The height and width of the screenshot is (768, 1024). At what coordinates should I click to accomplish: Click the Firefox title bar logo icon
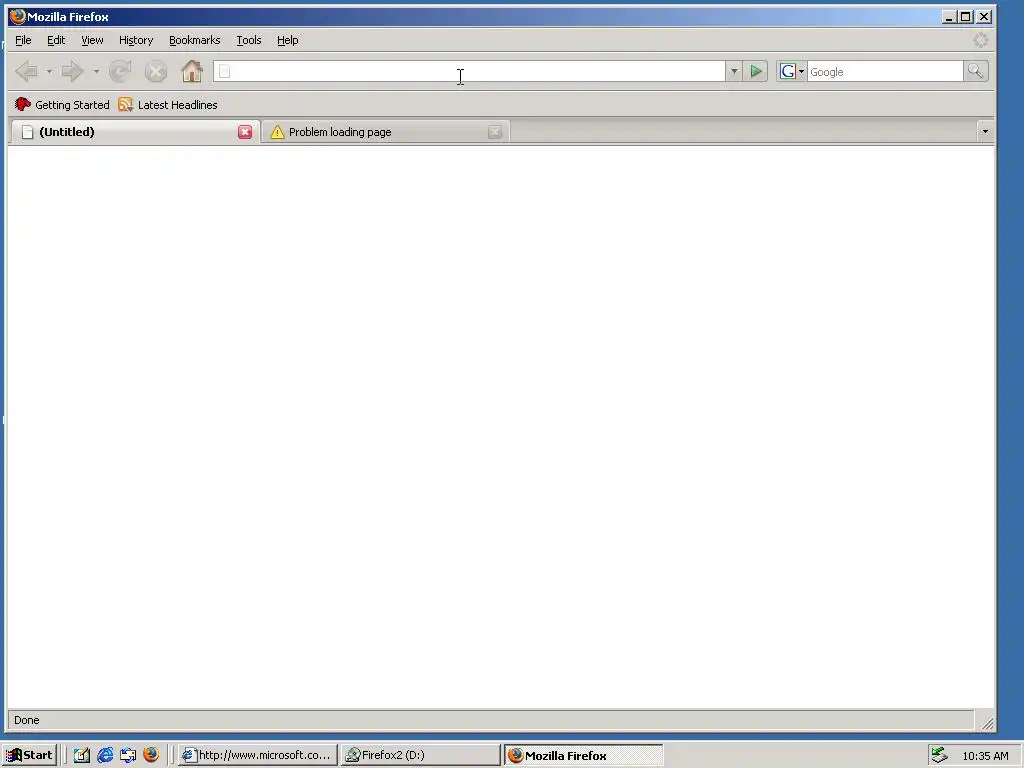pyautogui.click(x=18, y=16)
